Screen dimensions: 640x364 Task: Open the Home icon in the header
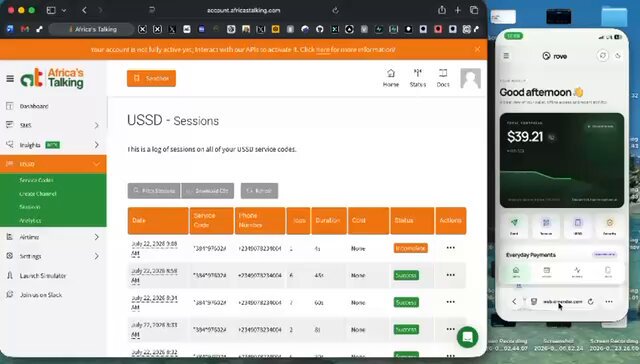click(x=391, y=78)
